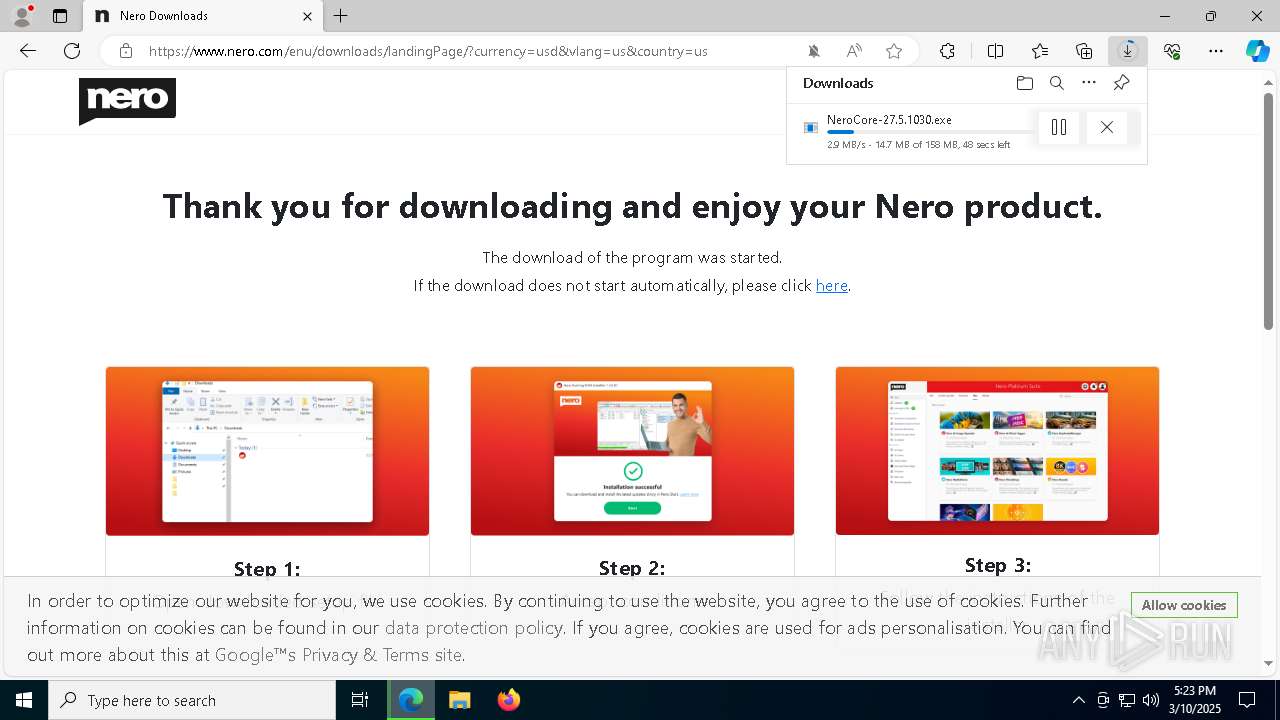Pin the Downloads panel
Image resolution: width=1280 pixels, height=720 pixels.
coord(1121,83)
